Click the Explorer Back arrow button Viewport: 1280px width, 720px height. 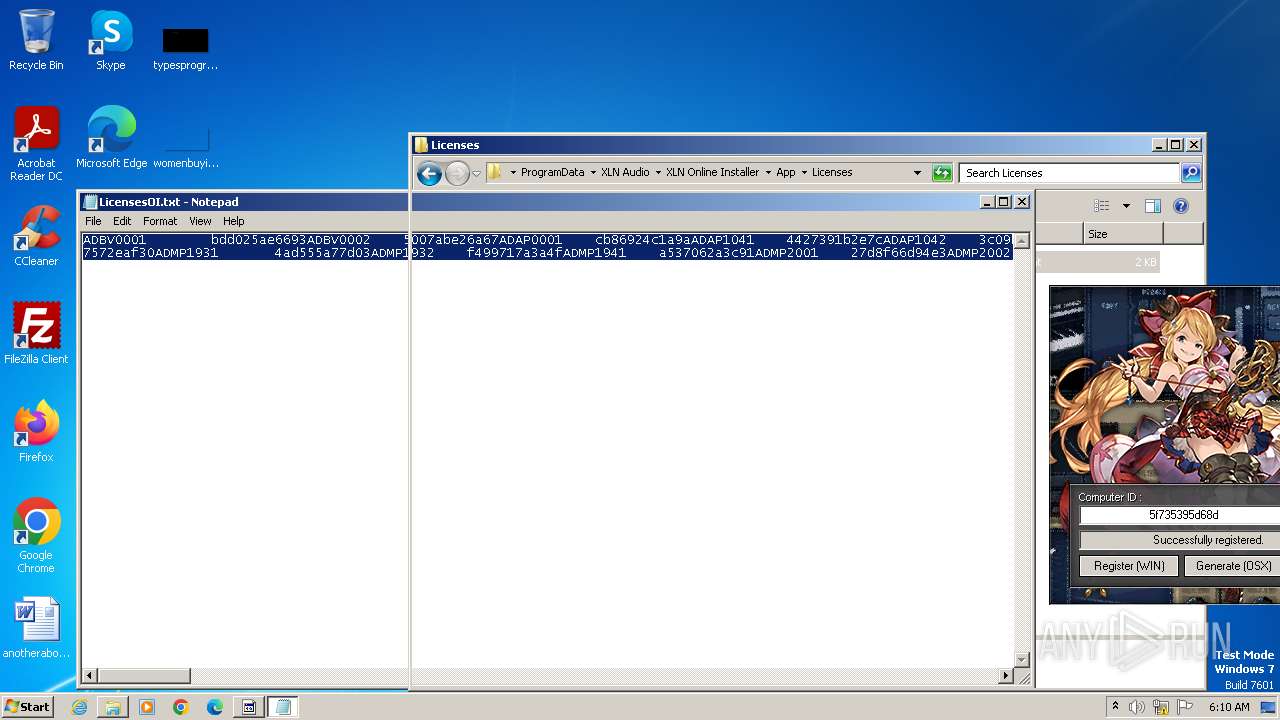429,173
